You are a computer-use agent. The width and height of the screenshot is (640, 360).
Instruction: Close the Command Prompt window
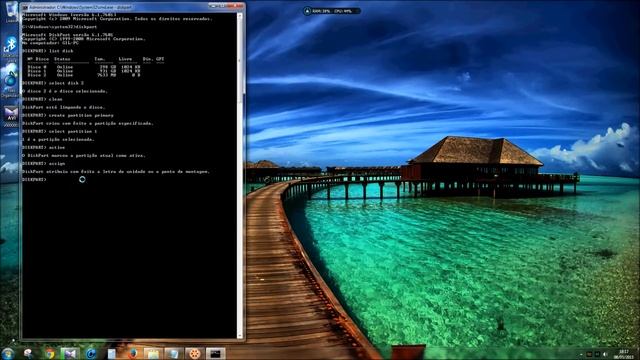pos(236,6)
